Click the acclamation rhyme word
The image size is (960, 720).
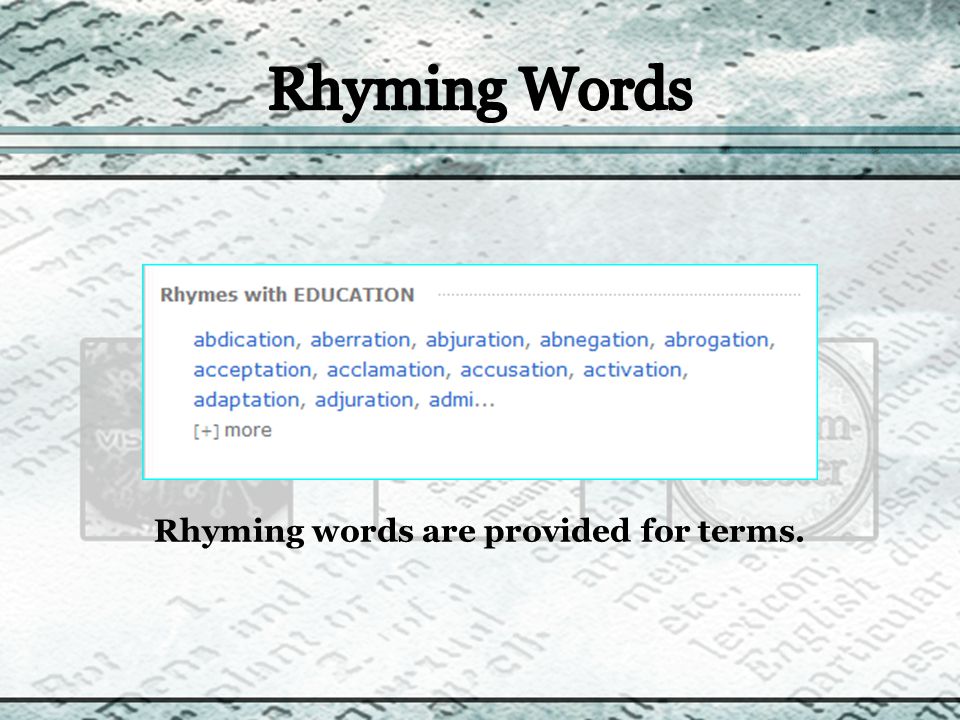pyautogui.click(x=385, y=370)
